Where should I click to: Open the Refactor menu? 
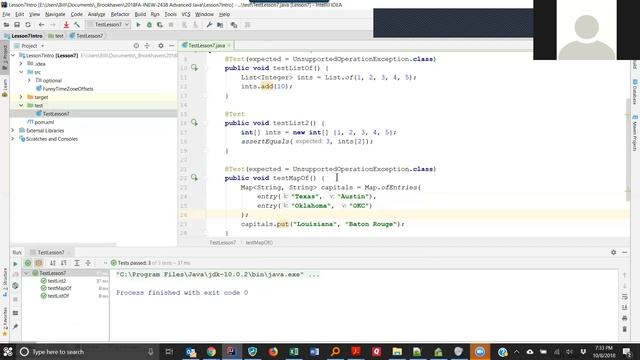pos(120,14)
